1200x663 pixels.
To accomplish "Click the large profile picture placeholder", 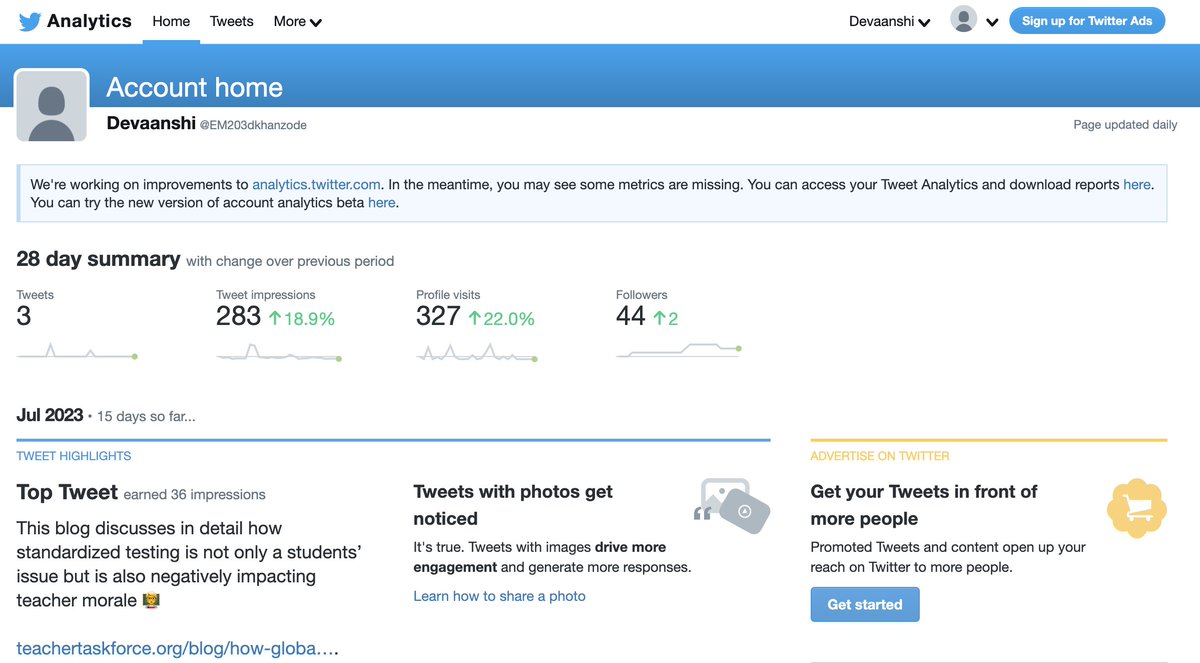I will (x=52, y=105).
